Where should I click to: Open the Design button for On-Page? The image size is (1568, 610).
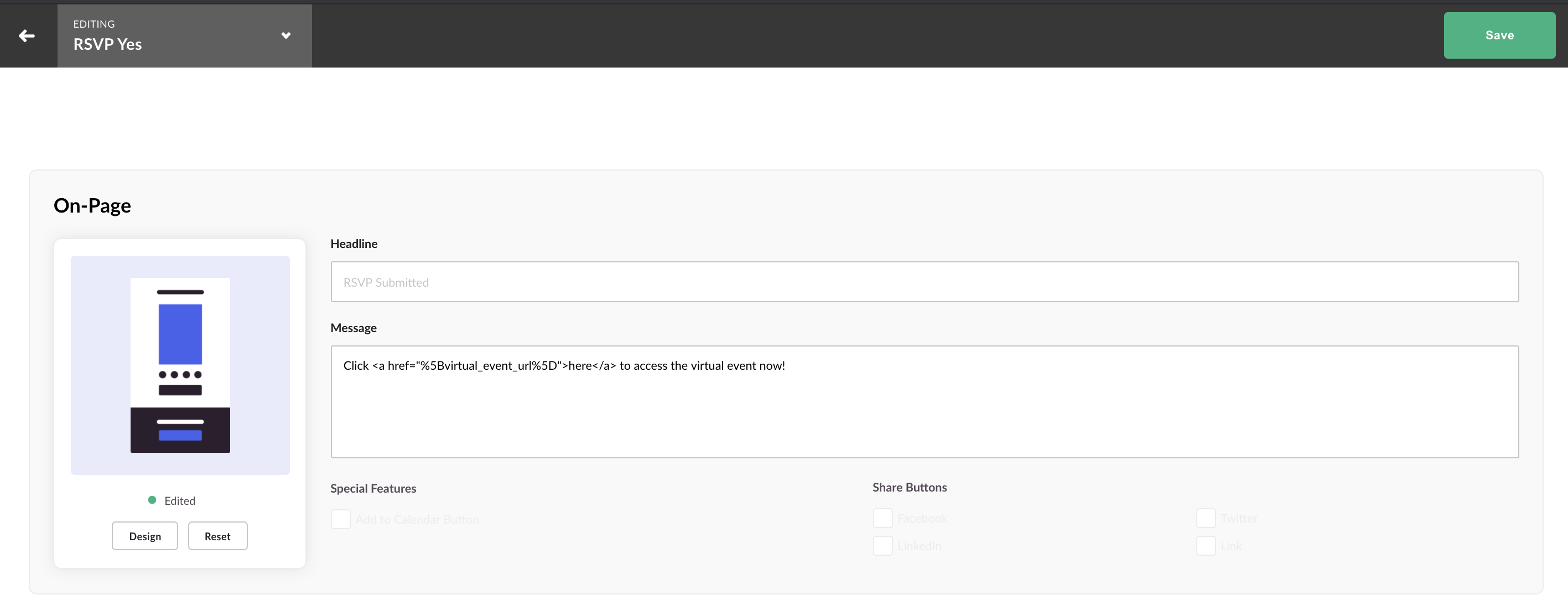click(145, 536)
